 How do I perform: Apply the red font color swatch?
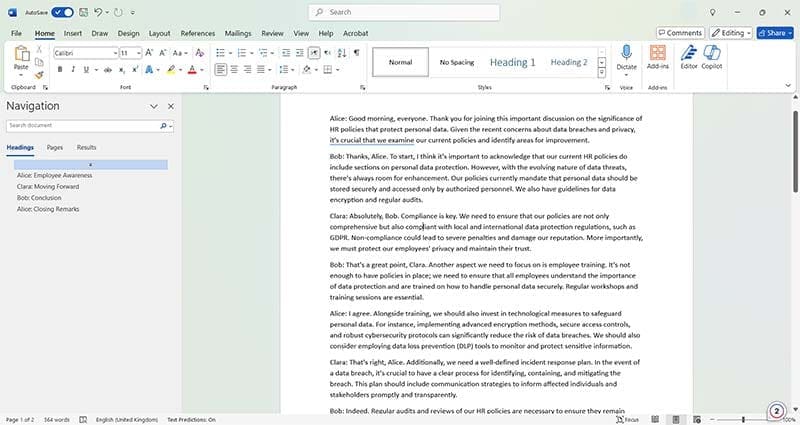coord(192,69)
